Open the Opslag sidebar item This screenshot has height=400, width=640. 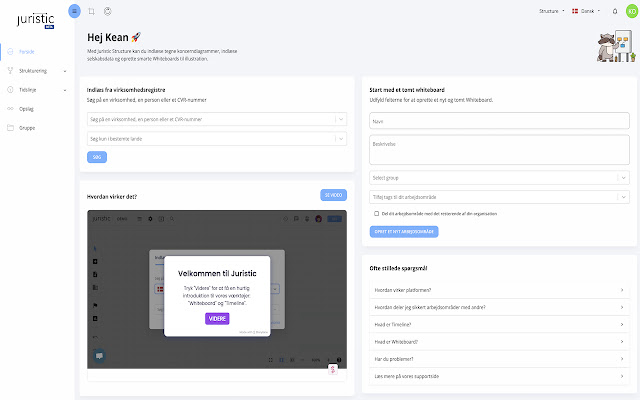[26, 109]
